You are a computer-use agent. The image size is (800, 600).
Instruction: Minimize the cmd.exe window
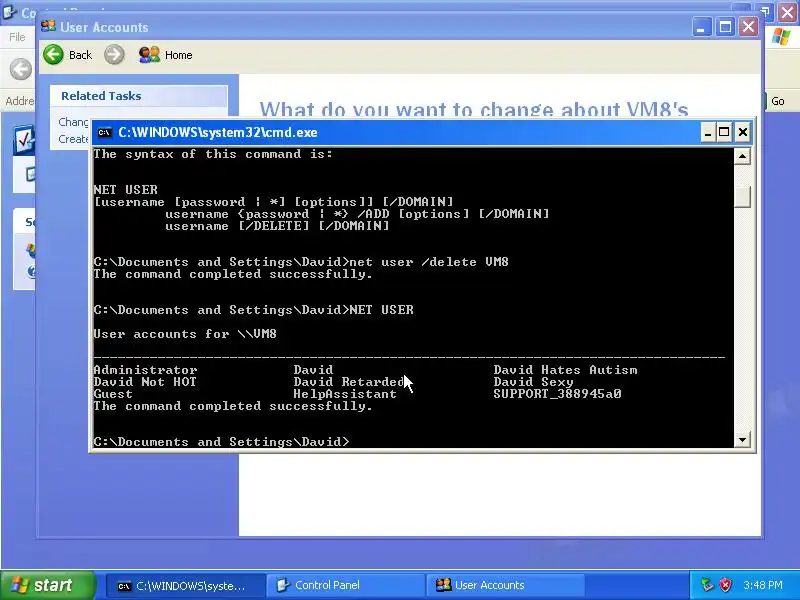pos(708,133)
